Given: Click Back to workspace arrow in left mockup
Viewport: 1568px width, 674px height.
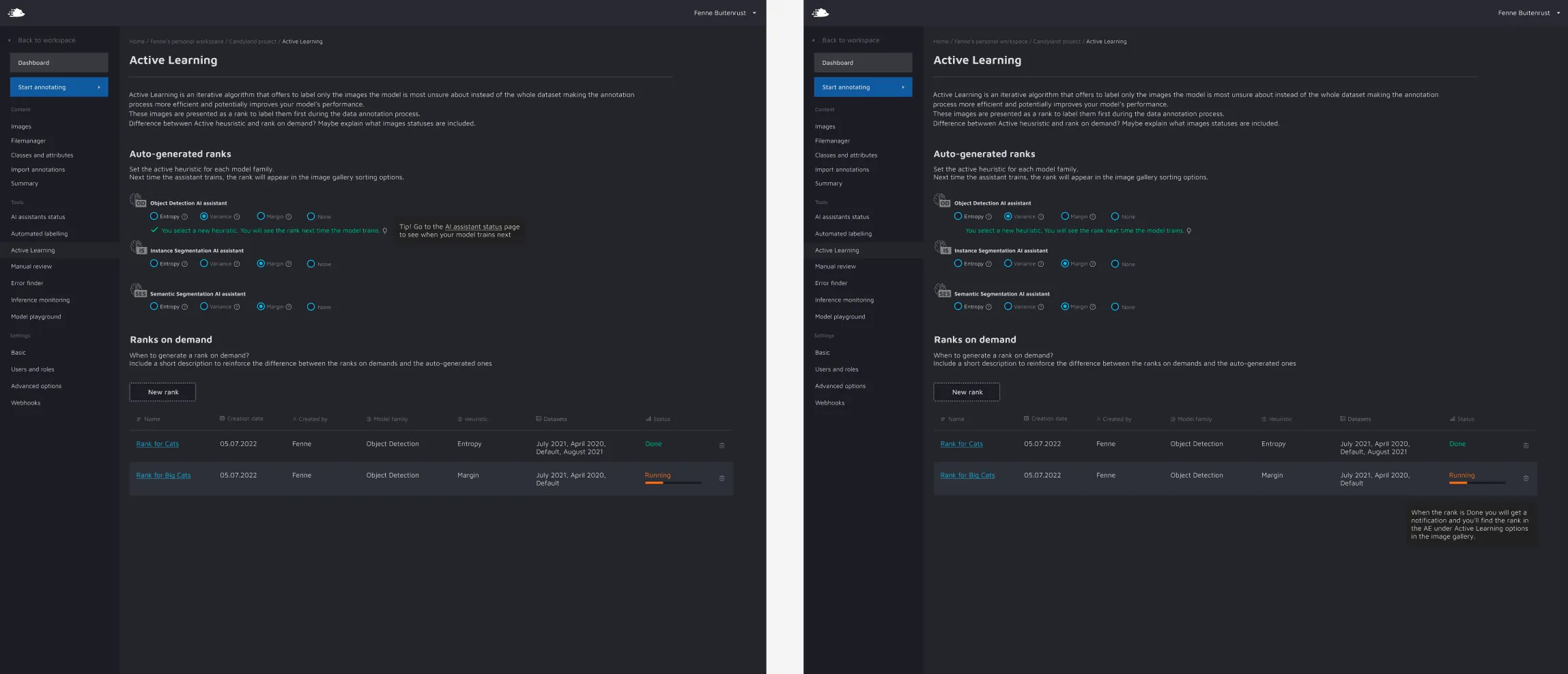Looking at the screenshot, I should click(x=10, y=40).
